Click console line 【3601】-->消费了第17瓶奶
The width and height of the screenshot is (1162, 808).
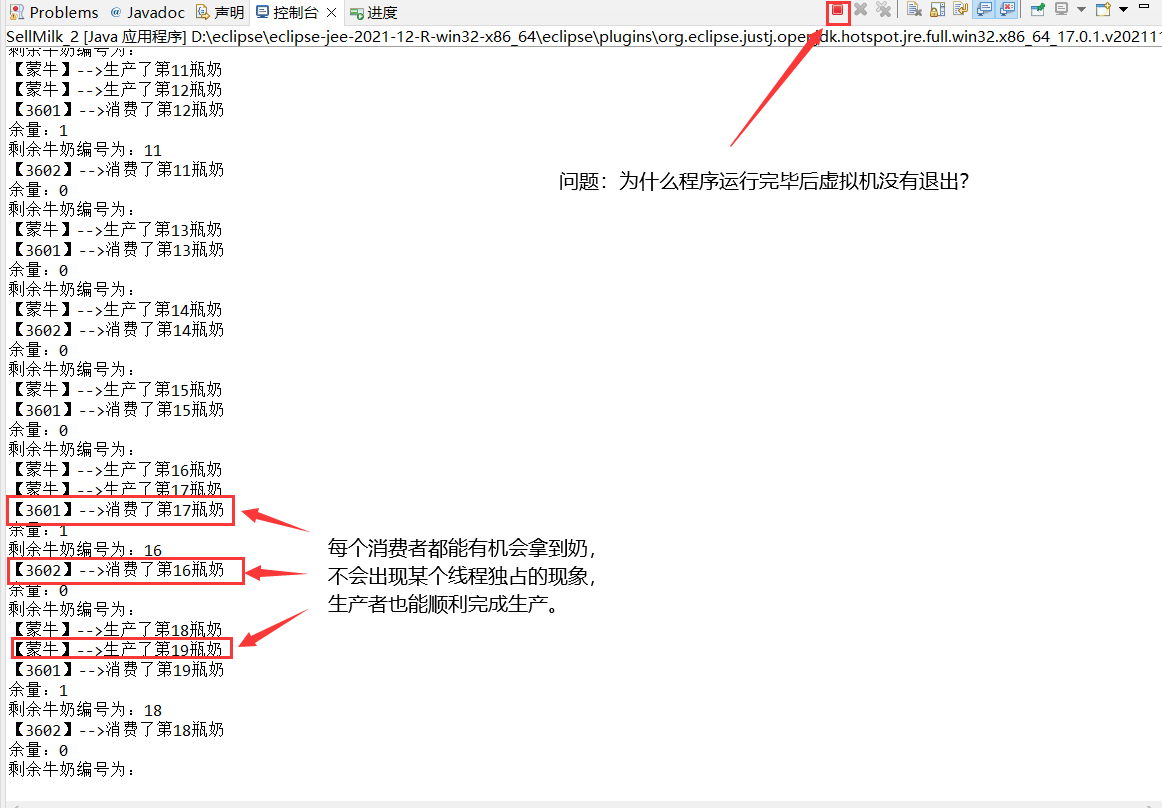coord(119,510)
